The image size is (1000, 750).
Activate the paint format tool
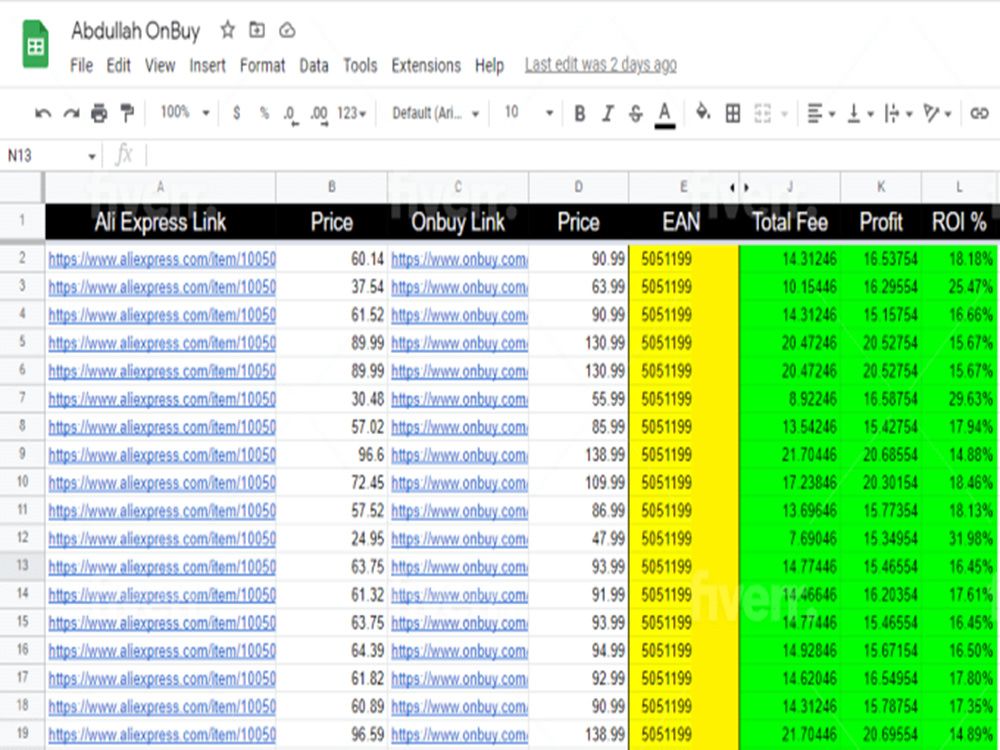point(127,114)
